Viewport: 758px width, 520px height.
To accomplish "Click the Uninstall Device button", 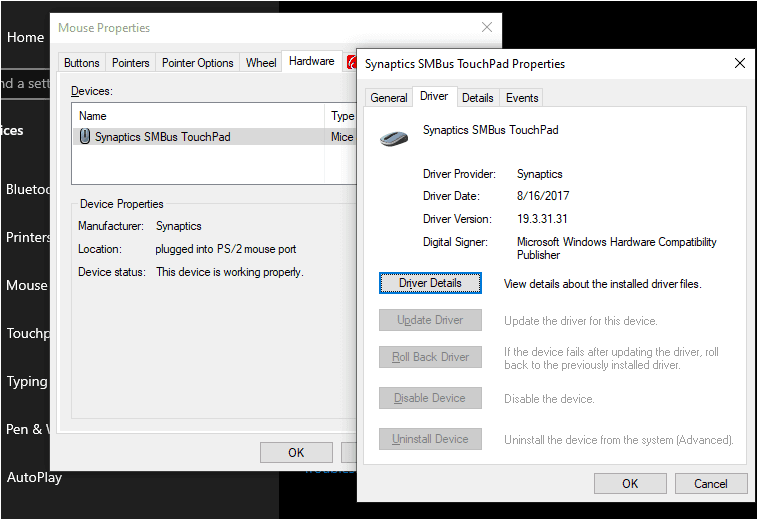I will pos(430,439).
